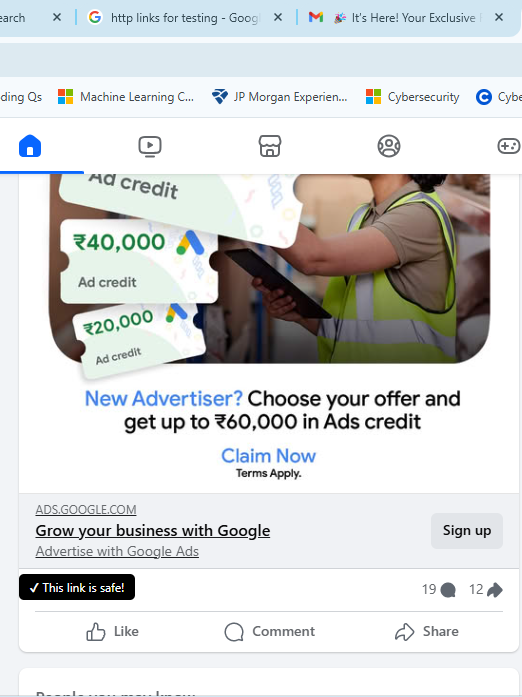Click the Comment button on the ad

click(x=269, y=632)
